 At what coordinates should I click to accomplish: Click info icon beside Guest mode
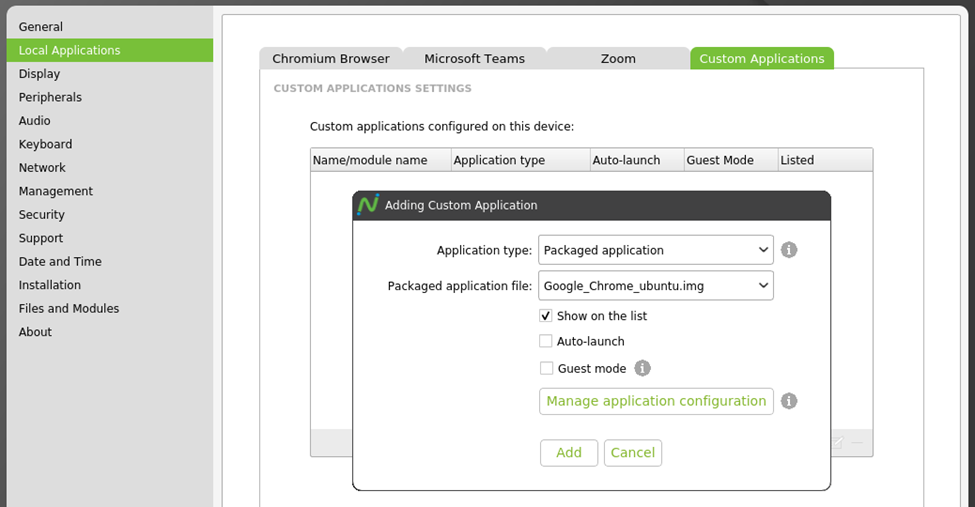(642, 368)
